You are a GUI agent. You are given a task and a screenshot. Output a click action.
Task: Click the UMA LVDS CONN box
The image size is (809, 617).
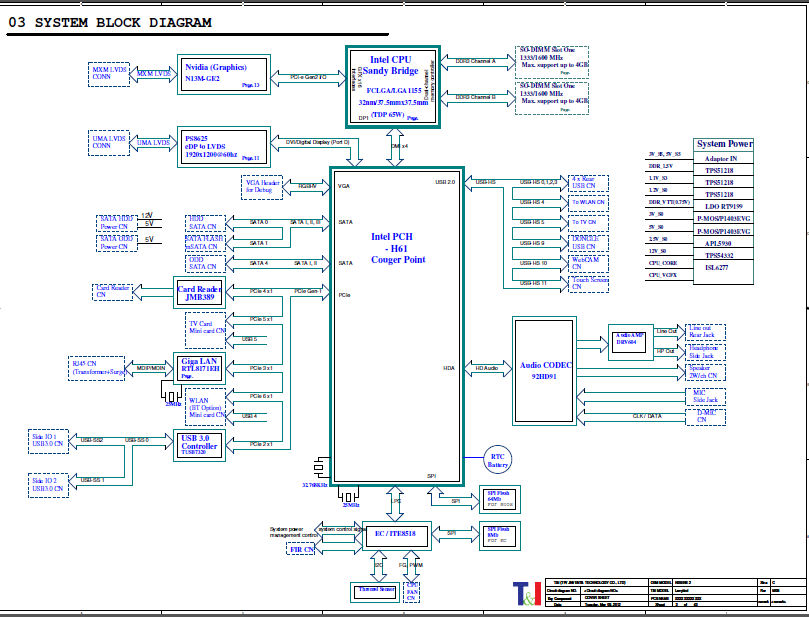[x=108, y=142]
